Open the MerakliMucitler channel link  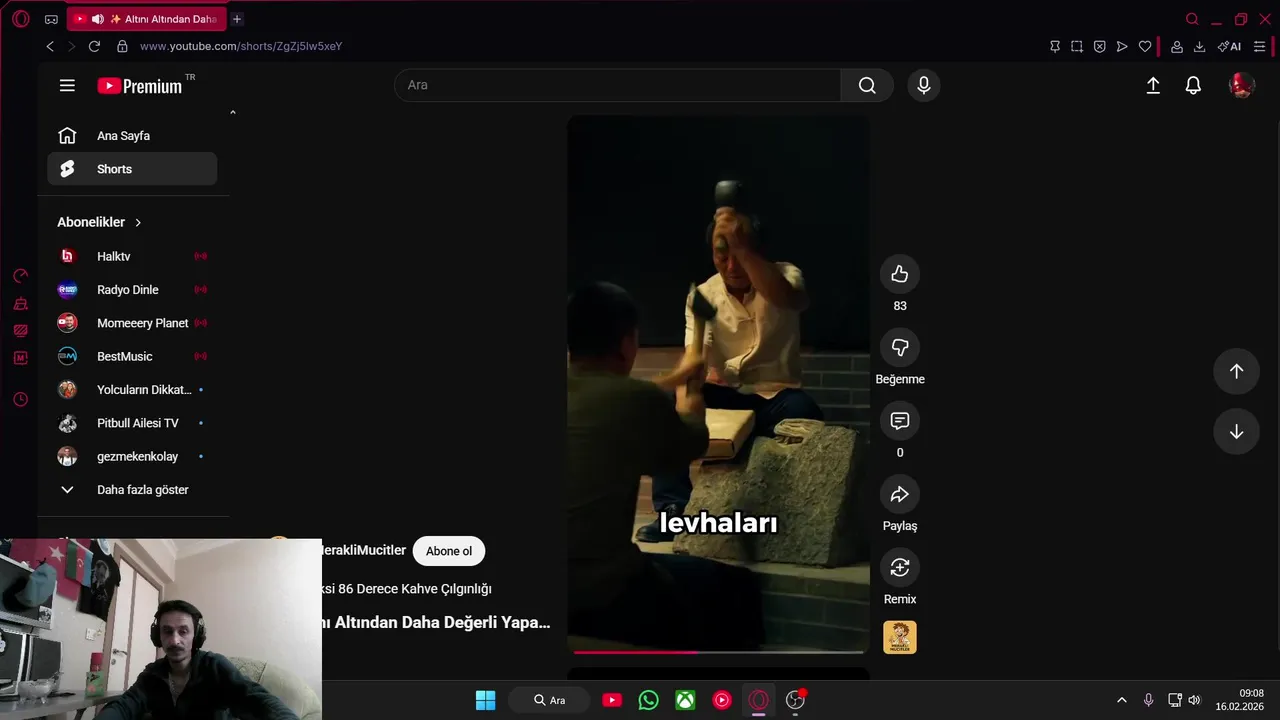(x=363, y=550)
